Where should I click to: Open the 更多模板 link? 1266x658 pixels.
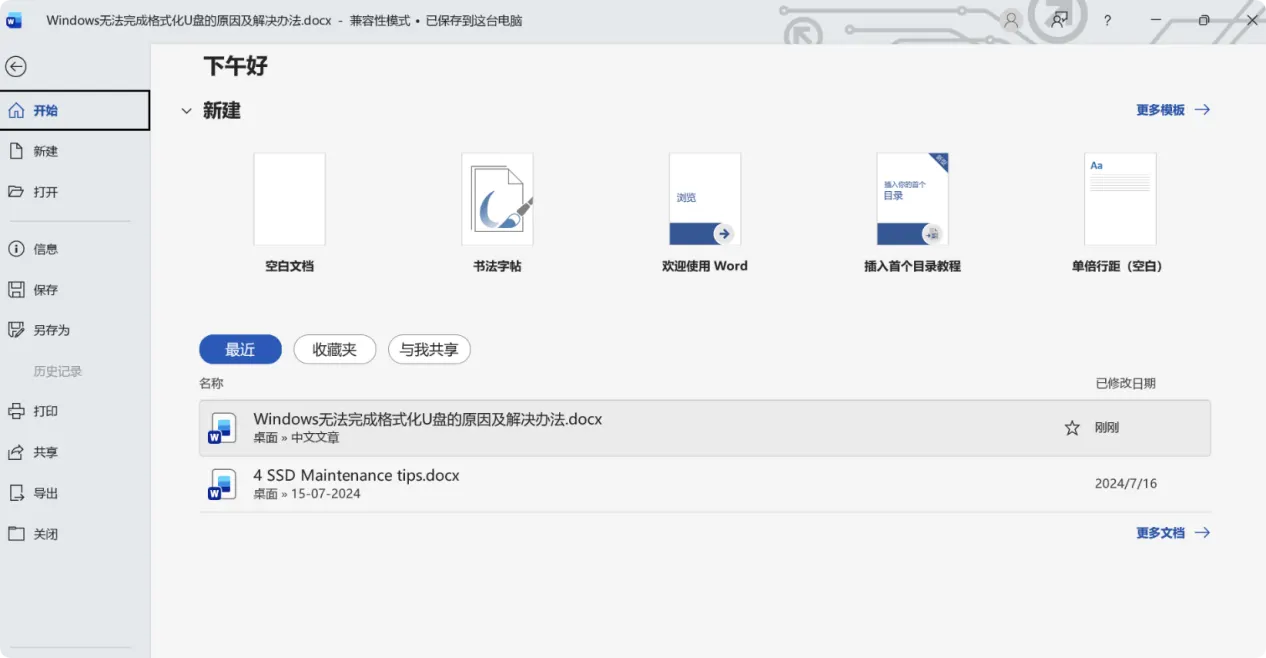1173,110
